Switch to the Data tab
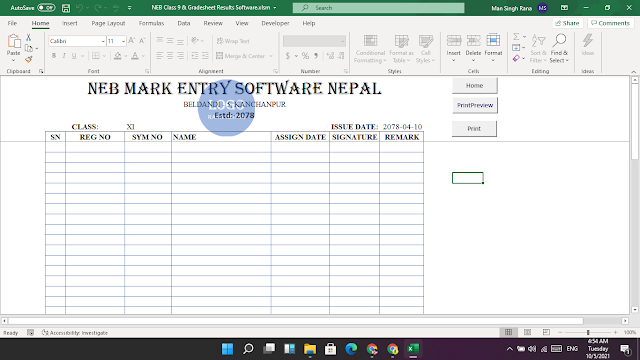640x360 pixels. 184,23
